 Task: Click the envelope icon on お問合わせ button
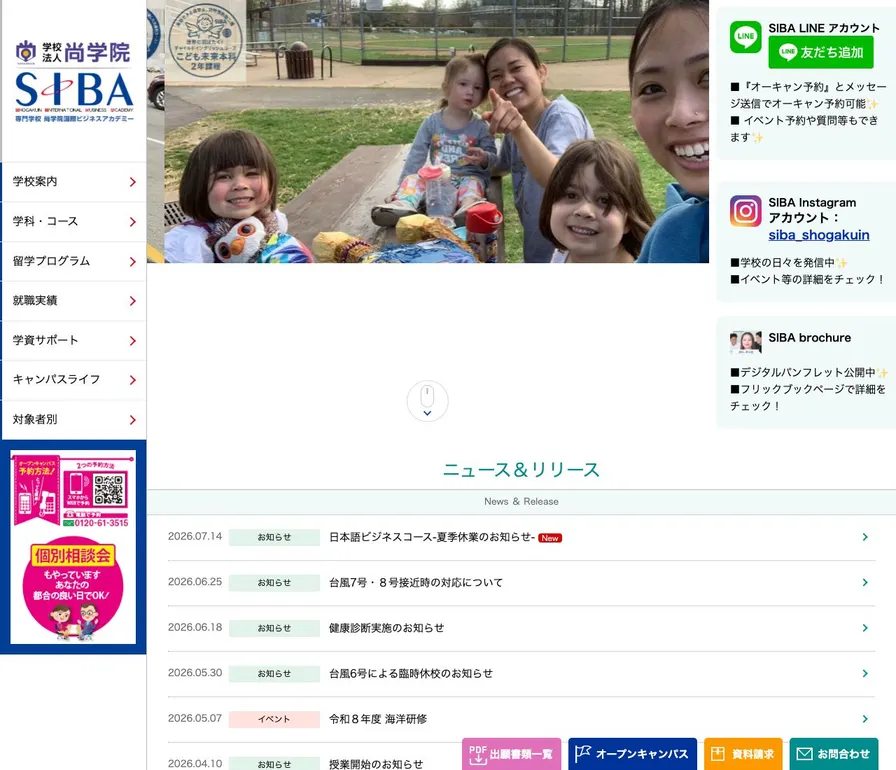pyautogui.click(x=805, y=754)
